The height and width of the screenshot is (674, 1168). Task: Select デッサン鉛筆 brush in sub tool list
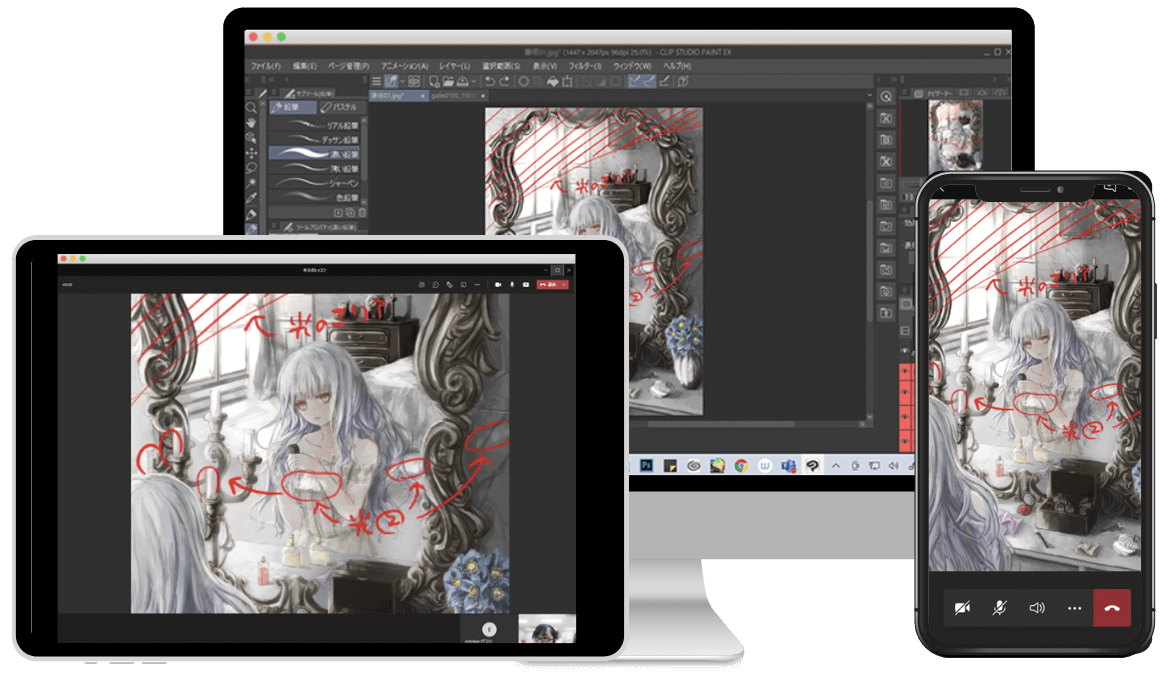tap(315, 139)
